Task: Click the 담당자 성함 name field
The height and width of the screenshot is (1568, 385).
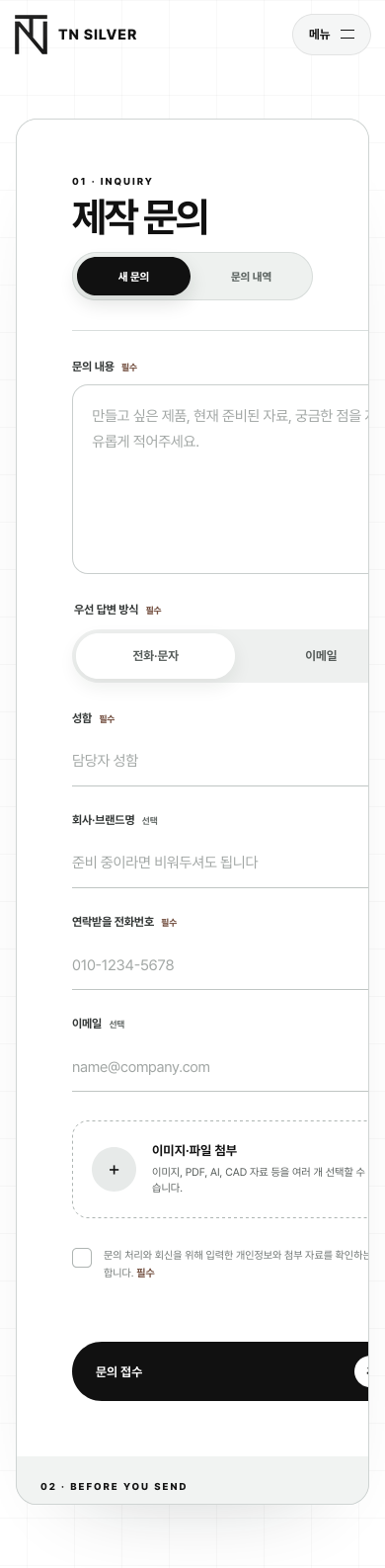Action: click(220, 760)
